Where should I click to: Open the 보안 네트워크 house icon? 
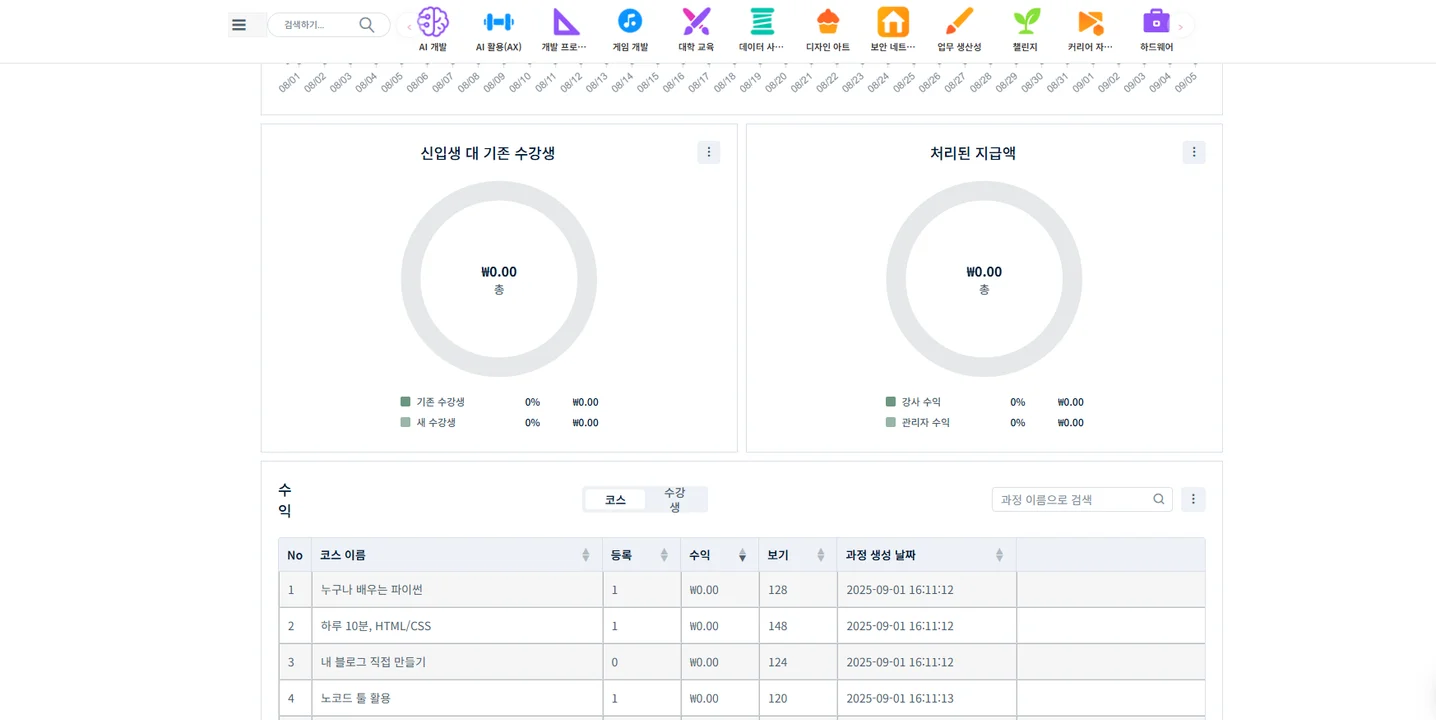coord(892,22)
